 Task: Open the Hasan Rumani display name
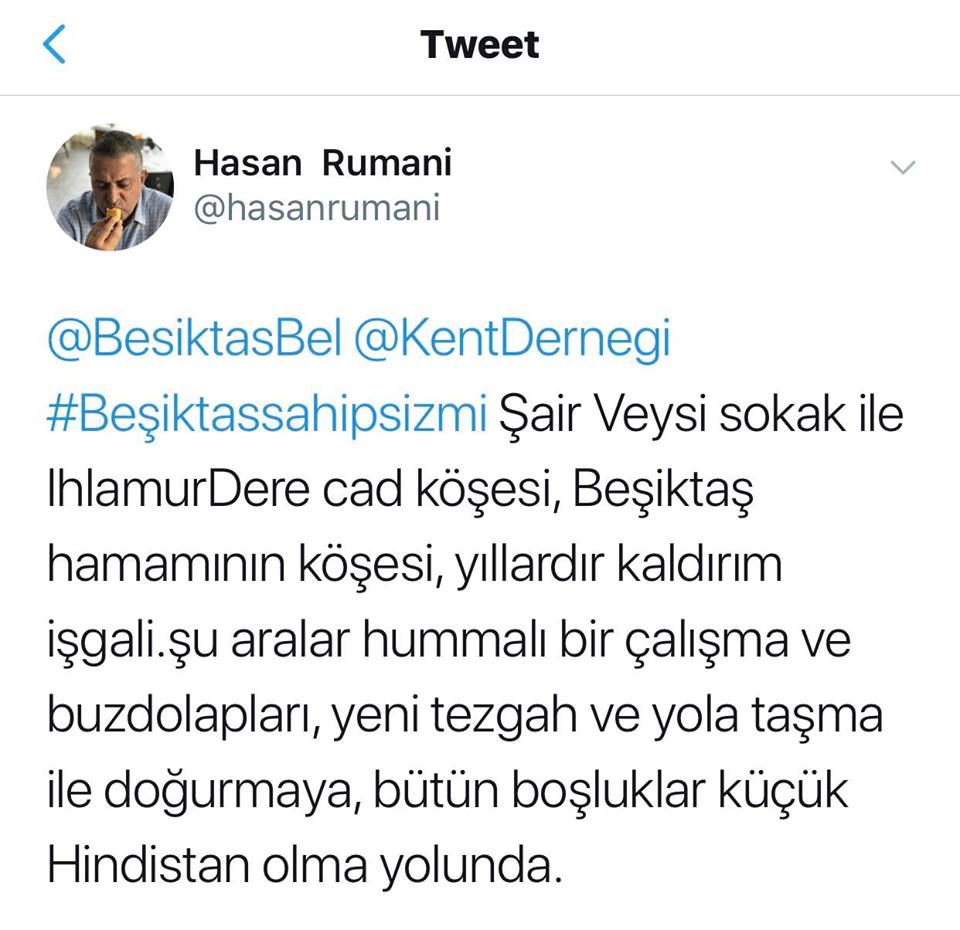(323, 163)
